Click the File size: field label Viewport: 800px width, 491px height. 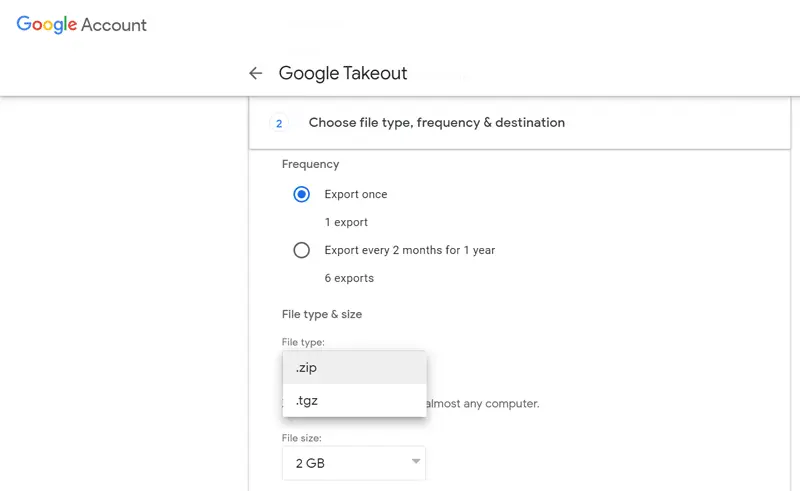[x=302, y=438]
